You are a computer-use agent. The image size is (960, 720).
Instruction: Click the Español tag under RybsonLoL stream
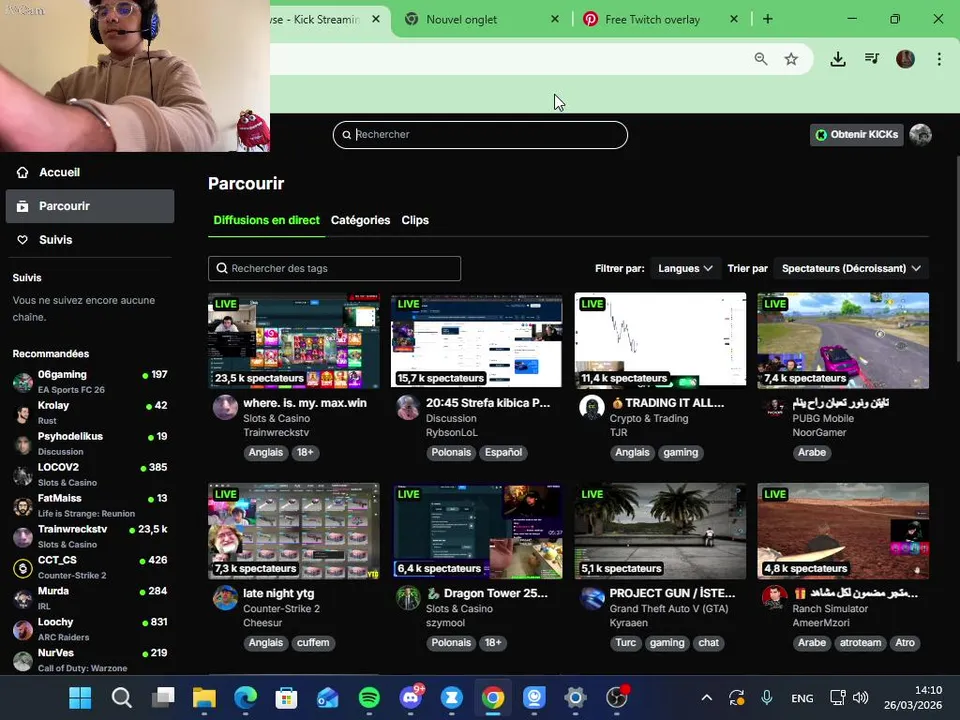[503, 452]
